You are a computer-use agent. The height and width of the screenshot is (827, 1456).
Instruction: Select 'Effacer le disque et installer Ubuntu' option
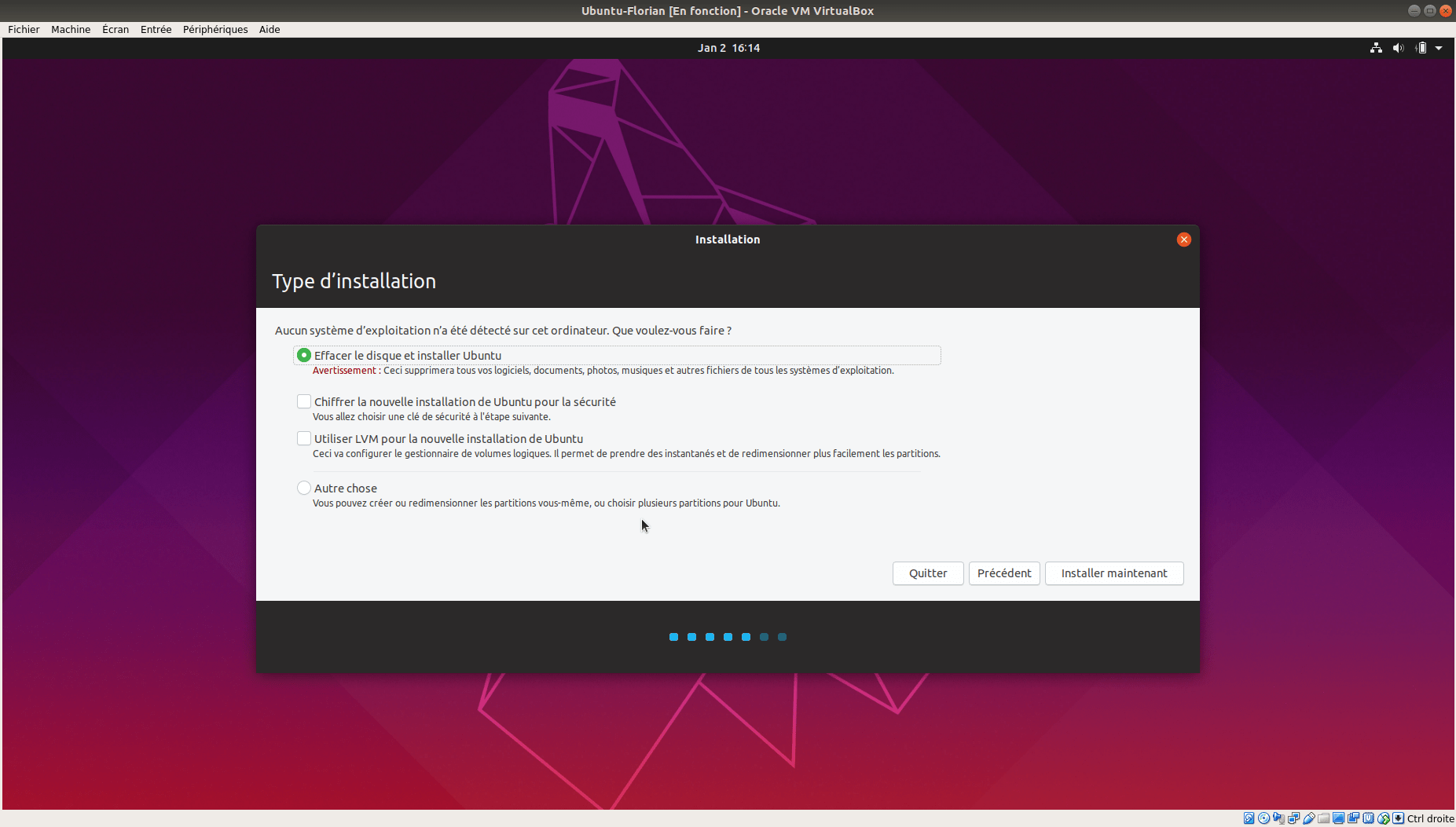coord(304,356)
